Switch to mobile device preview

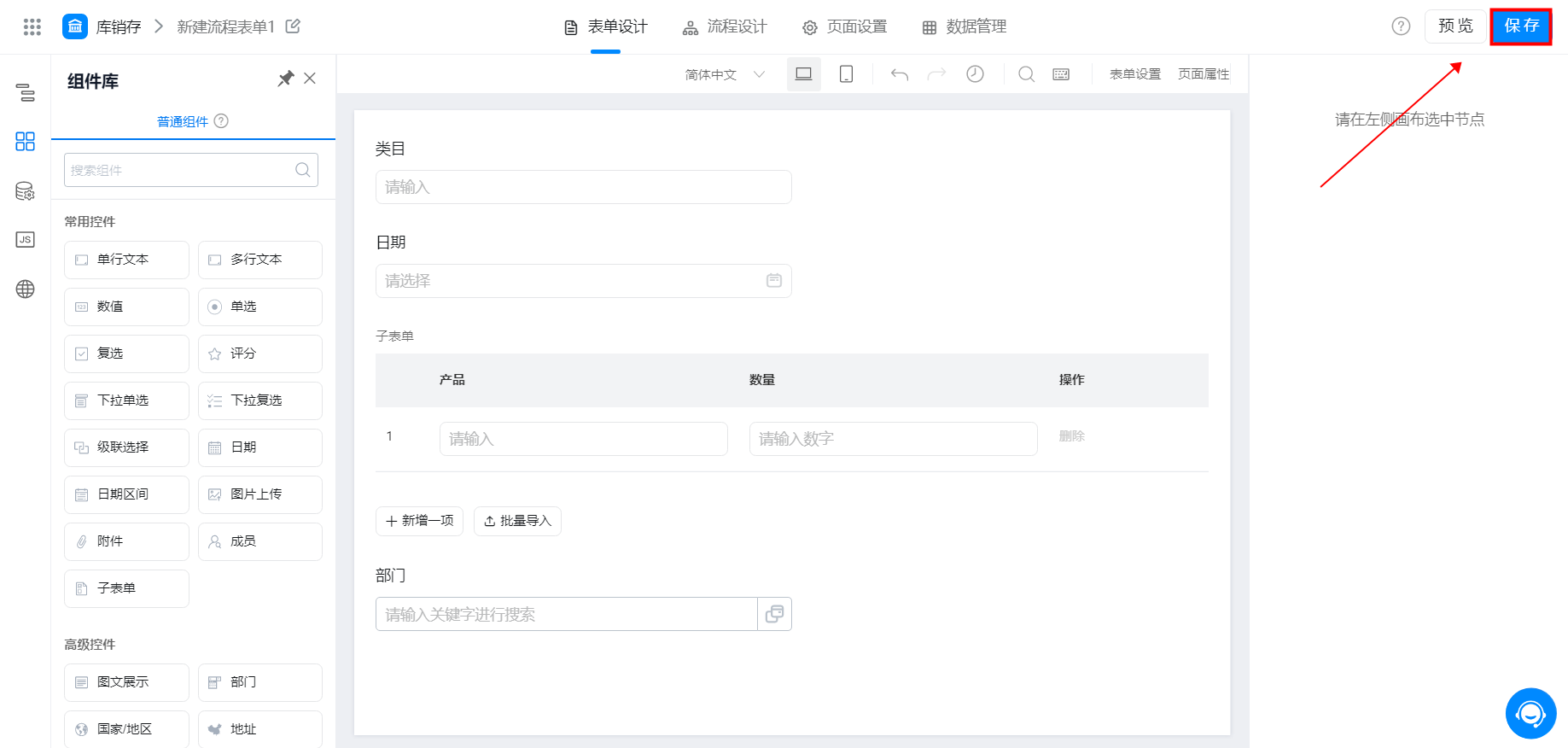pos(846,74)
